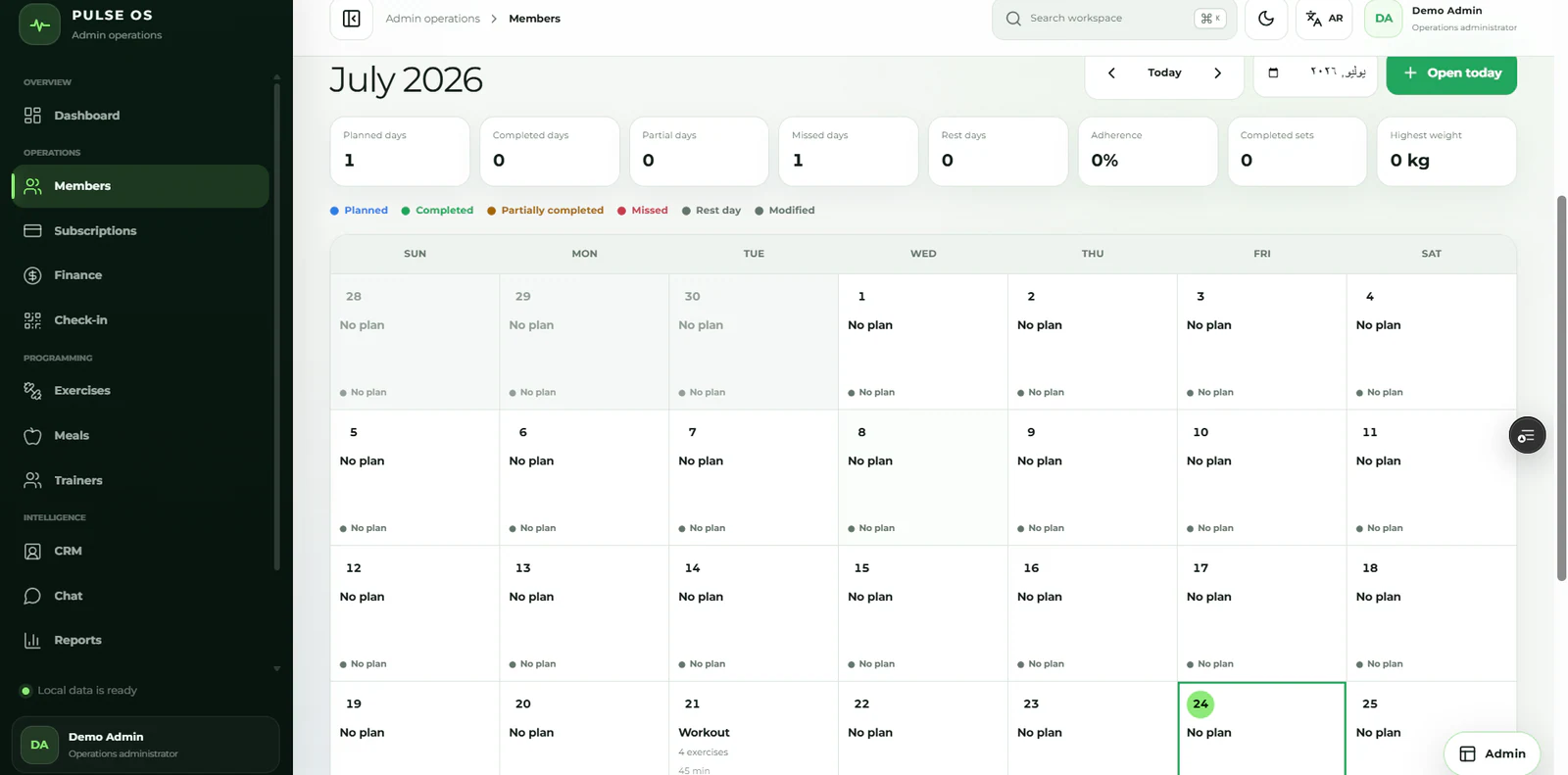
Task: Click Open today button
Action: pos(1451,73)
